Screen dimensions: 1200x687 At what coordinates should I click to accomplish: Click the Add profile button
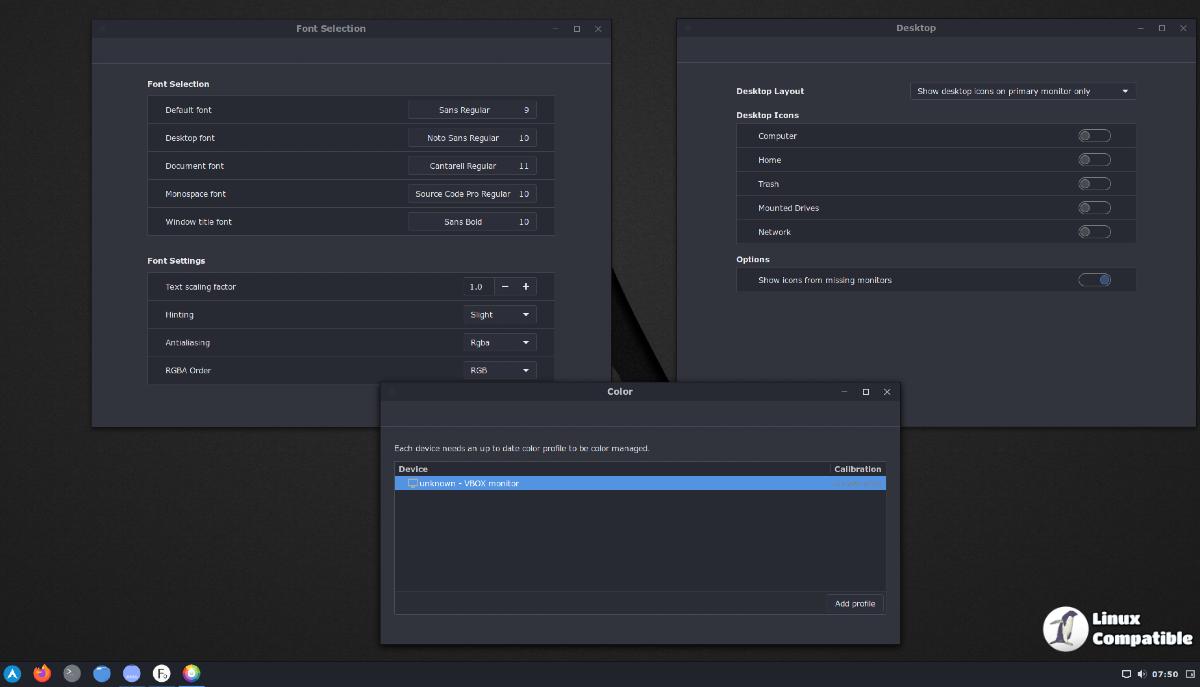click(855, 603)
